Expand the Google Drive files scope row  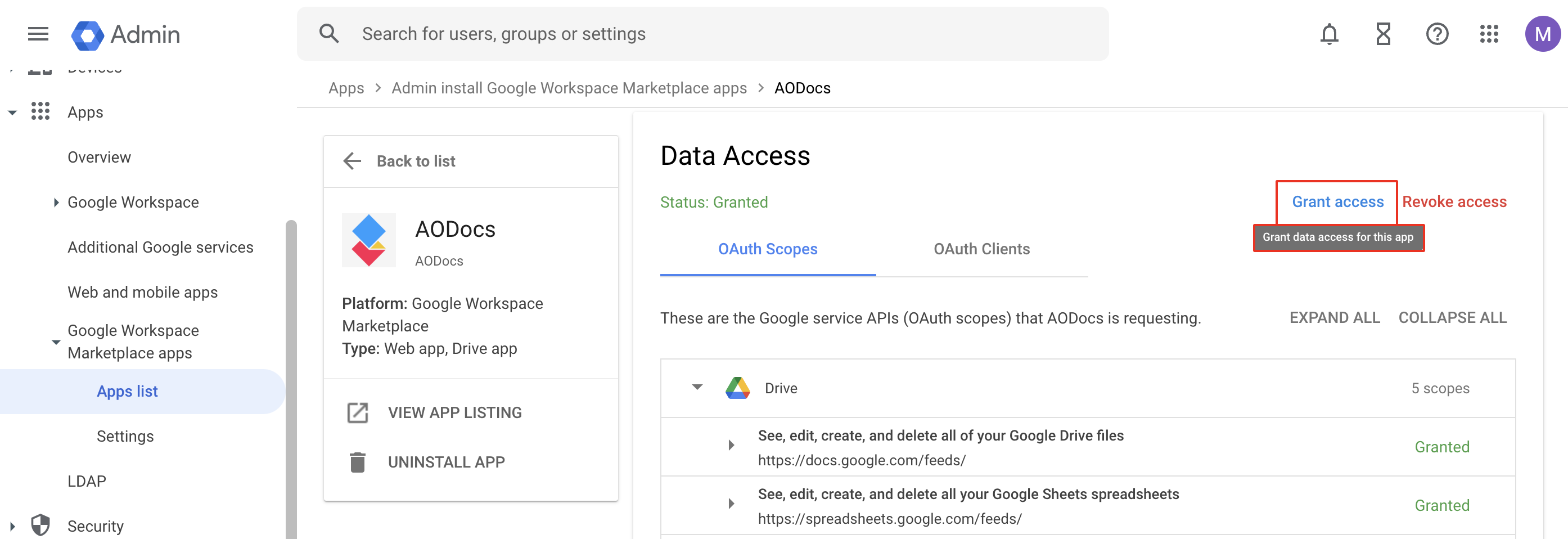731,445
